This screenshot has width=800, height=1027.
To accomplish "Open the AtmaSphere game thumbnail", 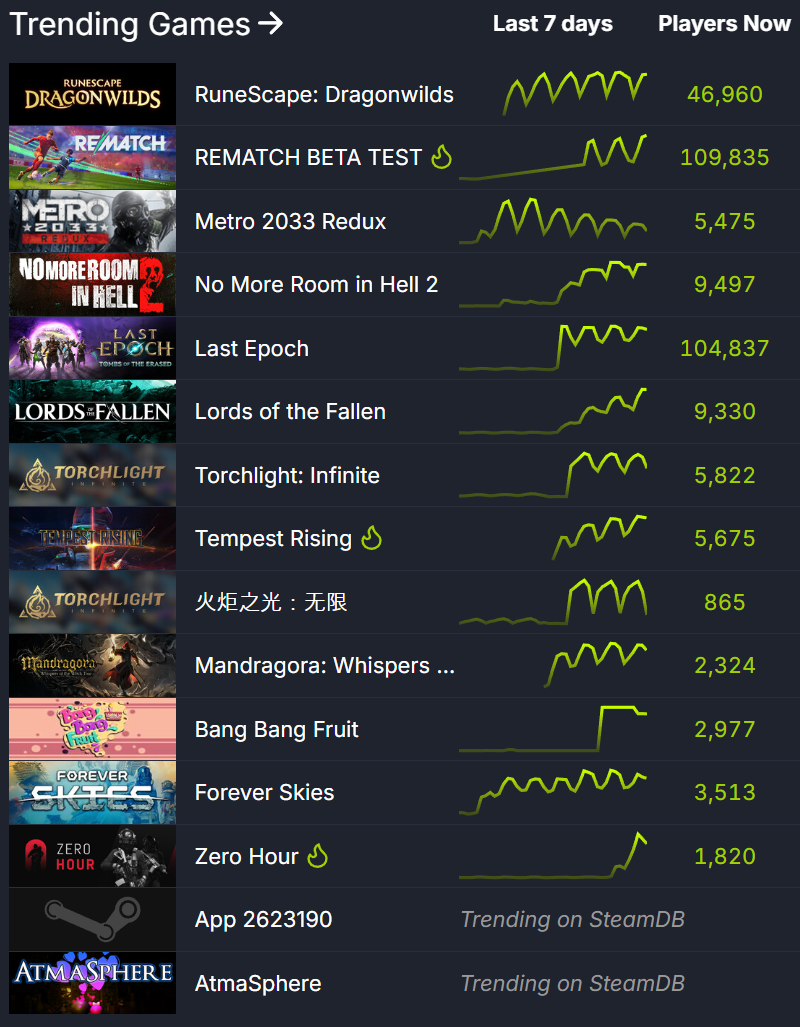I will click(92, 983).
